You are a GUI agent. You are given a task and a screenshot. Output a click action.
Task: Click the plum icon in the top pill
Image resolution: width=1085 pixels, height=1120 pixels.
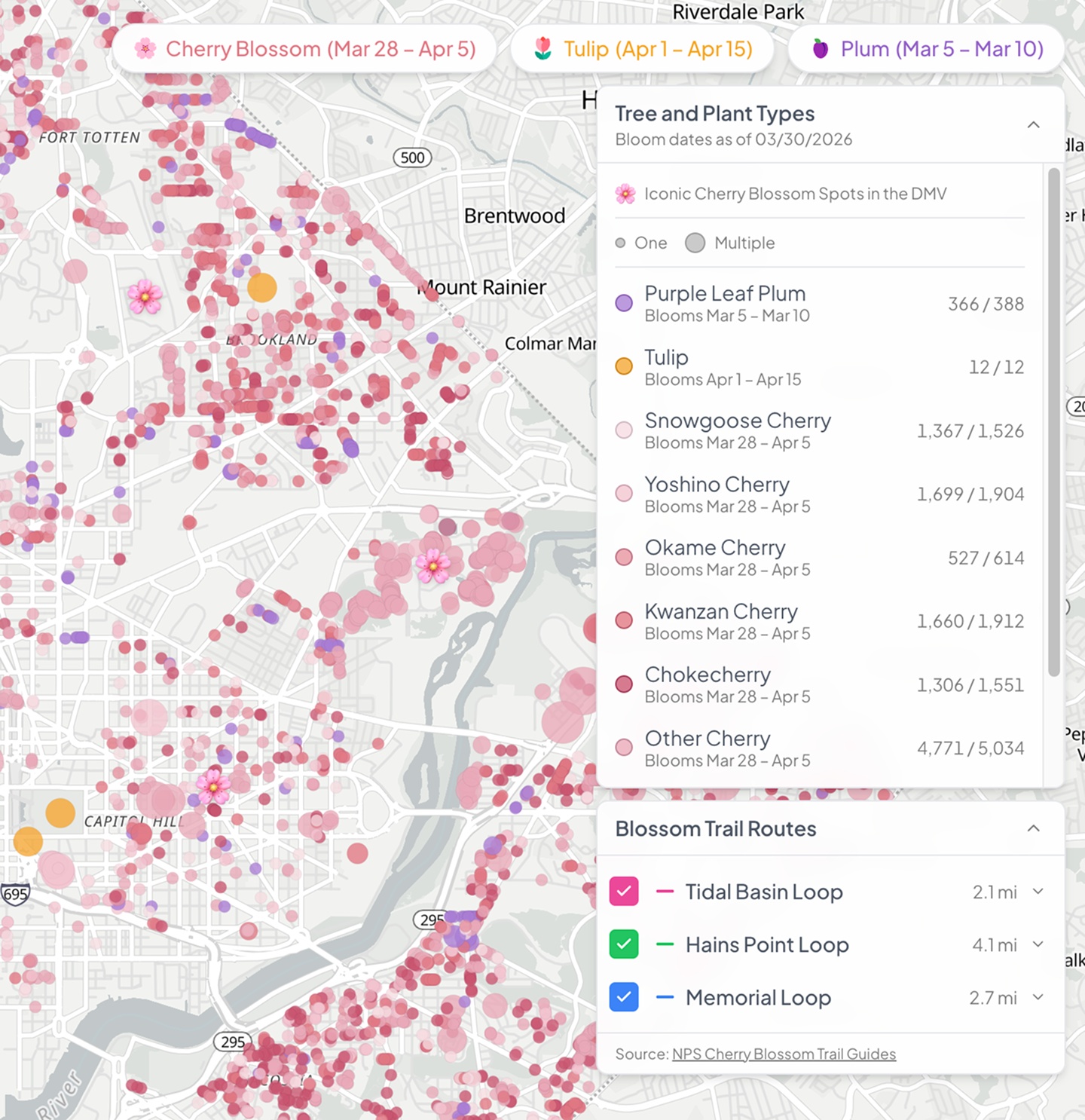coord(821,49)
